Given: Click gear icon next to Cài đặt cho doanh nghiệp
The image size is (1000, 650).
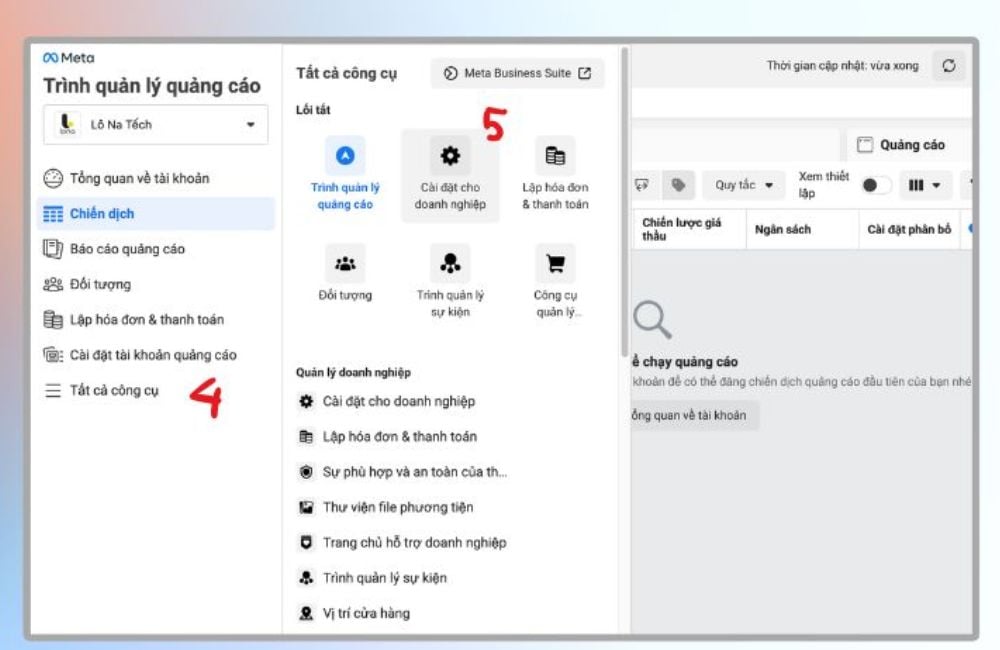Looking at the screenshot, I should pos(307,401).
